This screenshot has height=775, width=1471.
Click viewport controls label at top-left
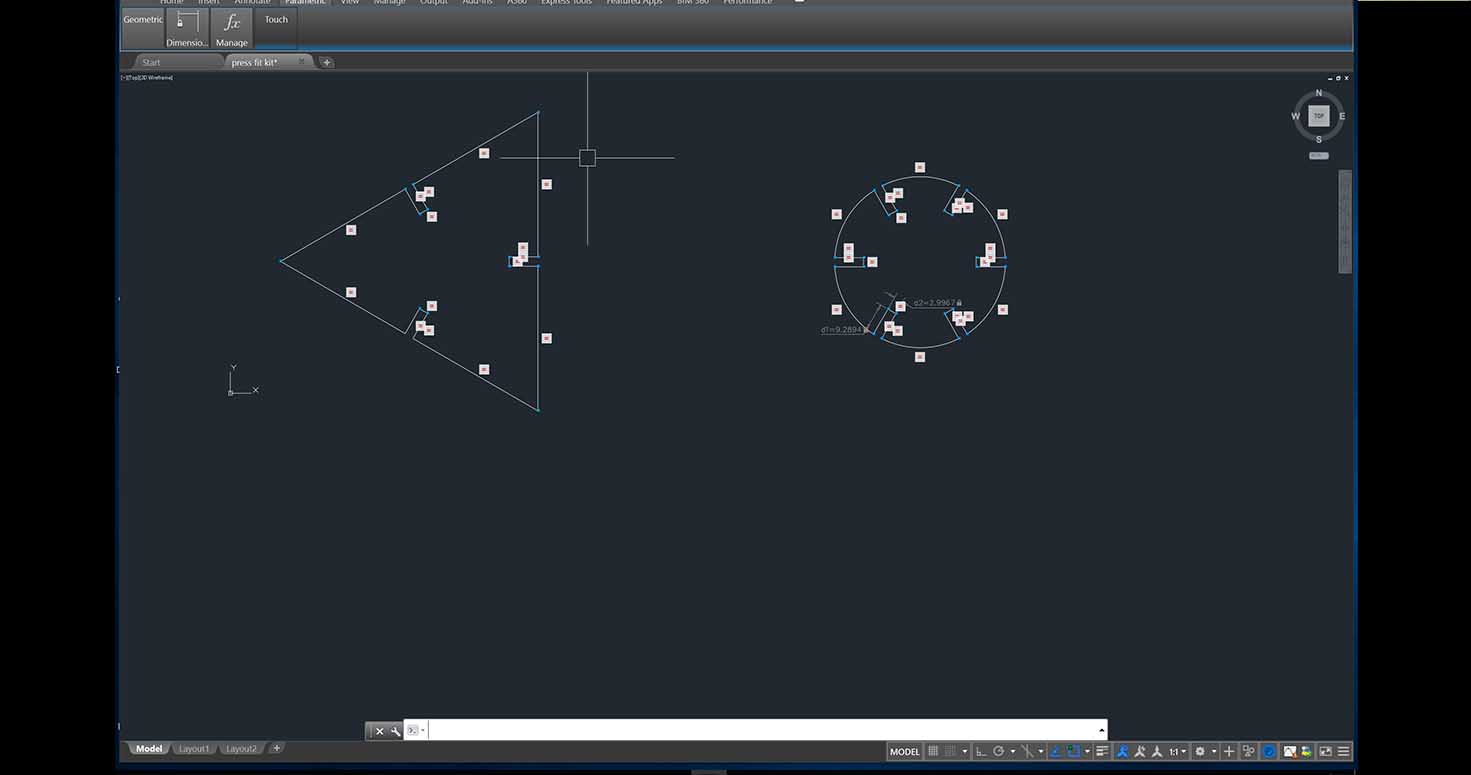click(x=147, y=77)
